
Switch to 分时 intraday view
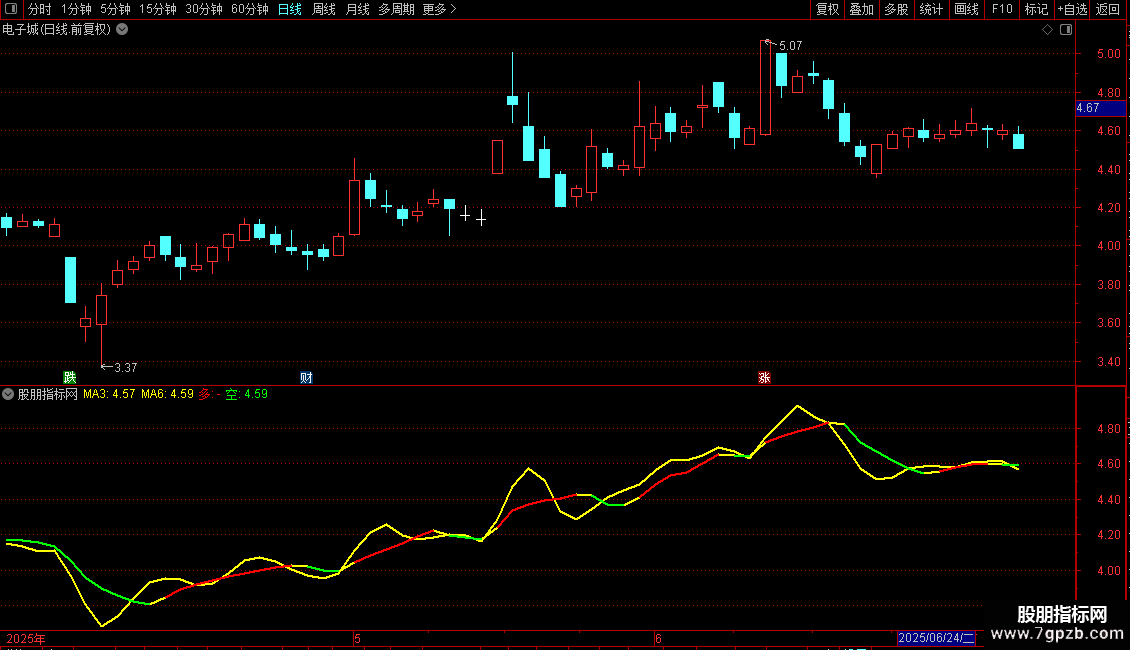[40, 9]
